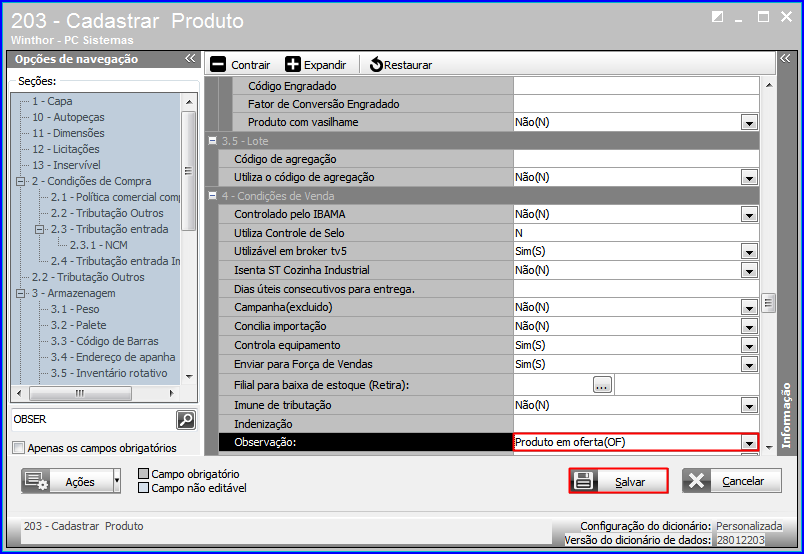
Task: Click the Salvar button
Action: tap(618, 481)
